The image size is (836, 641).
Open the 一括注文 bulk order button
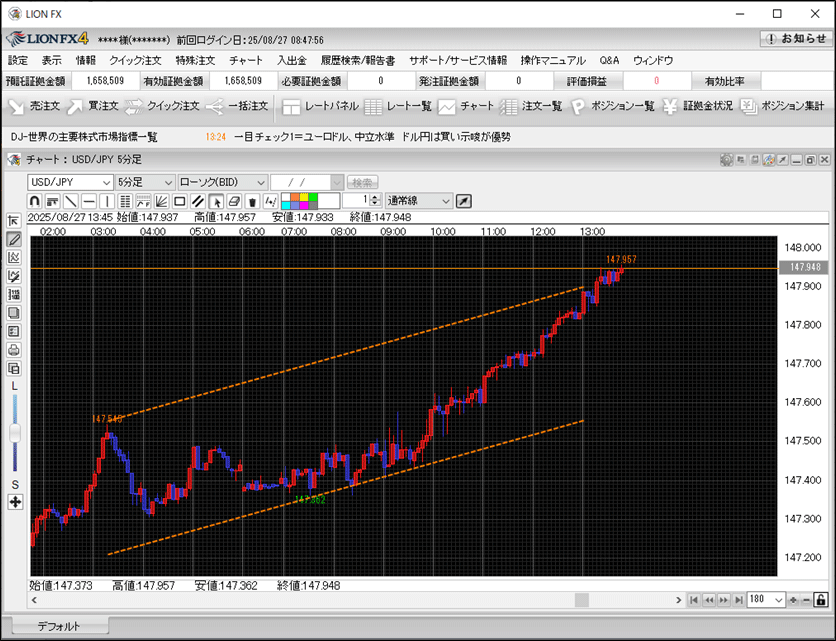[x=237, y=106]
